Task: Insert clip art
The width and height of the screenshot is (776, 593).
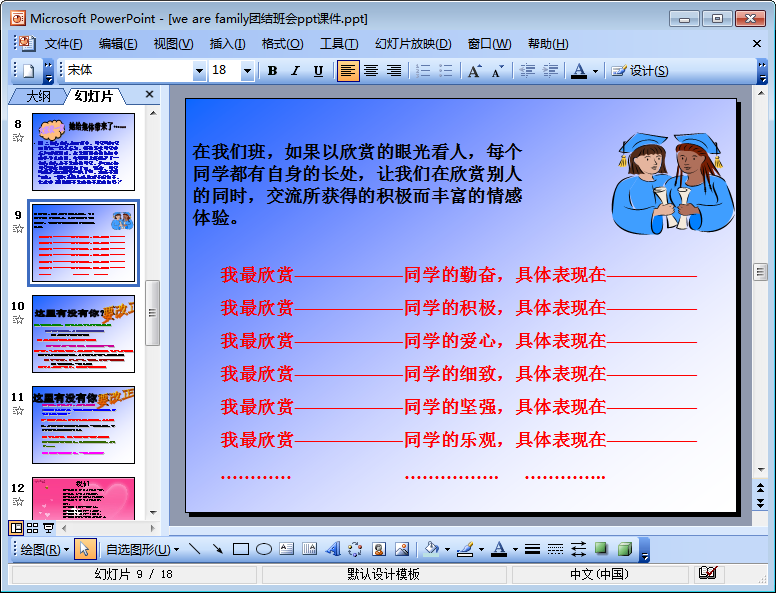Action: 379,549
